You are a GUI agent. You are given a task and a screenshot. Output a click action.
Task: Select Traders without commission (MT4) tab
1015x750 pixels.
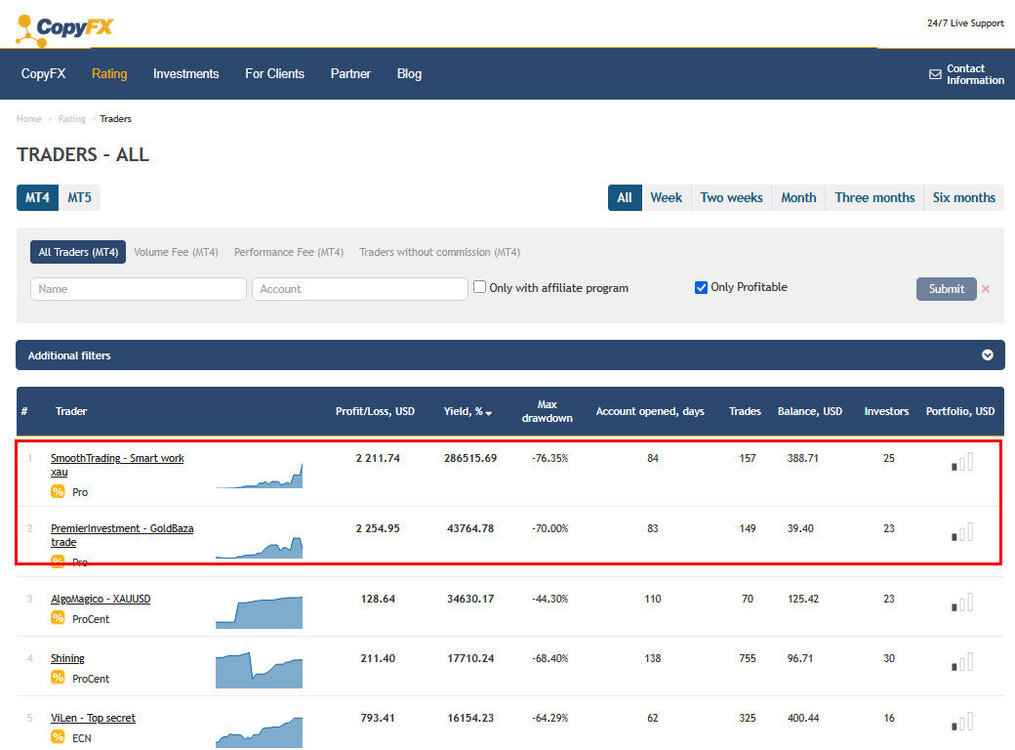[440, 252]
